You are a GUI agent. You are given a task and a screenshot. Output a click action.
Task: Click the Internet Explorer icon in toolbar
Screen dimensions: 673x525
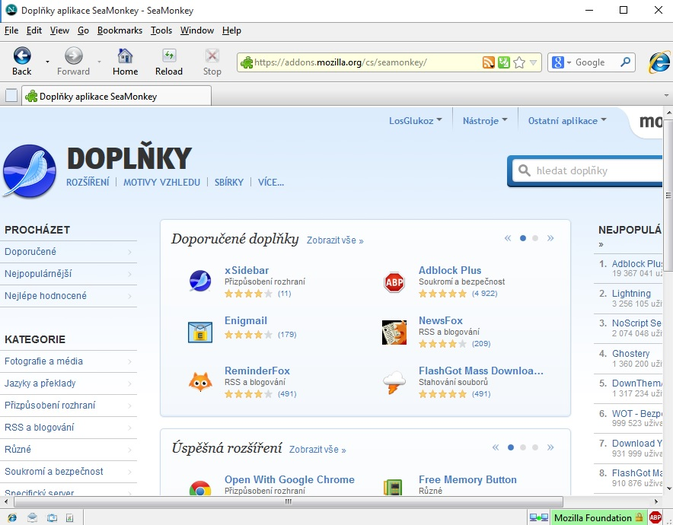tap(659, 62)
